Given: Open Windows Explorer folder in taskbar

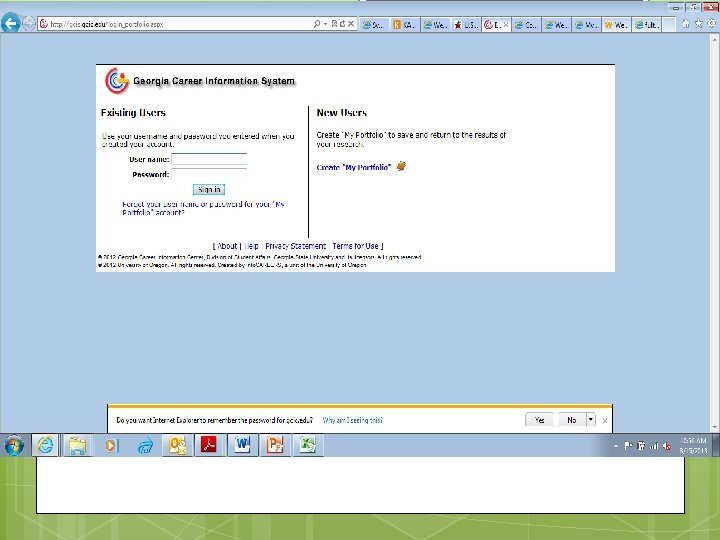Looking at the screenshot, I should (77, 445).
